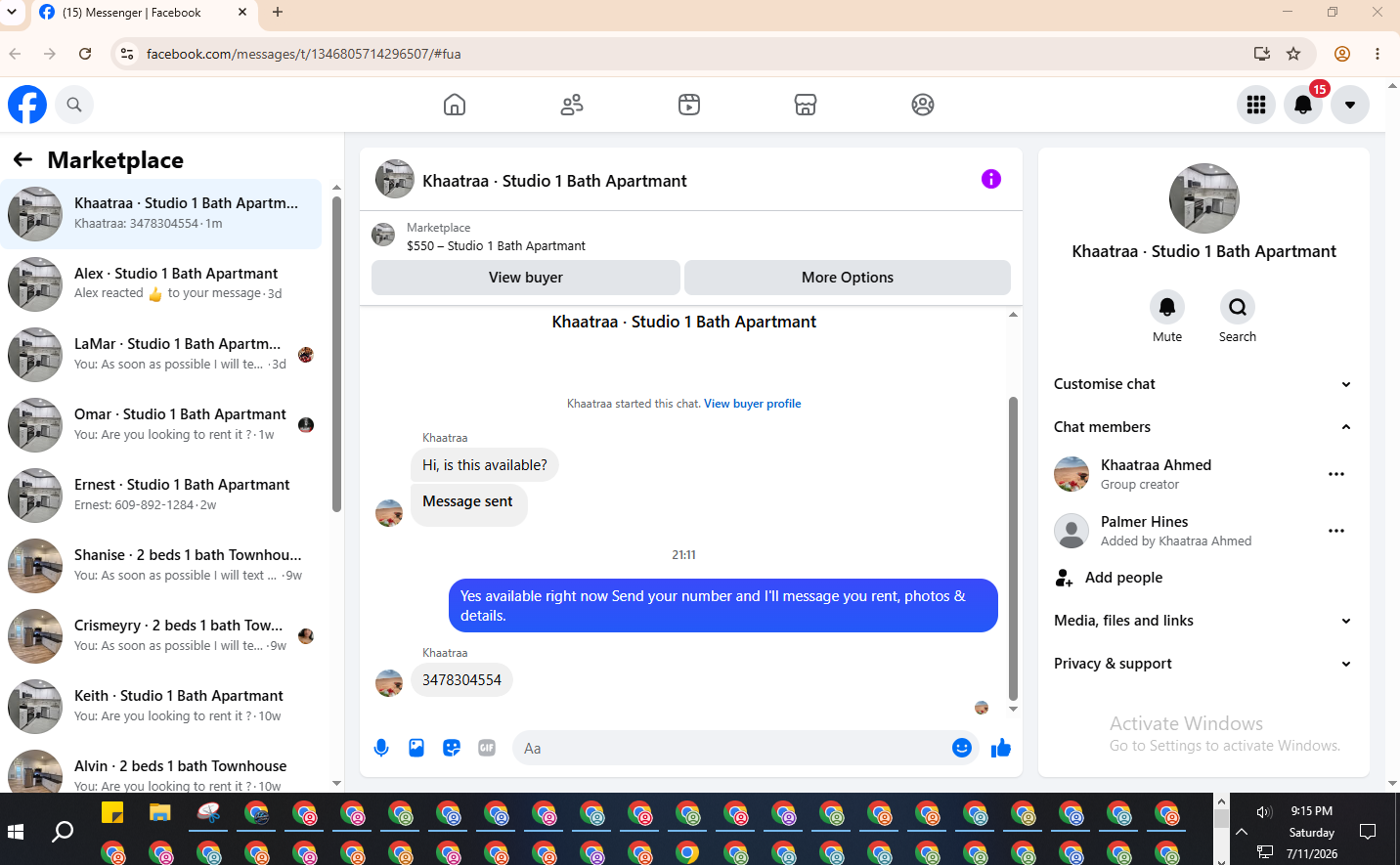Click the message thread vertical scrollbar
Screen dimensions: 1400x865
(x=1013, y=547)
